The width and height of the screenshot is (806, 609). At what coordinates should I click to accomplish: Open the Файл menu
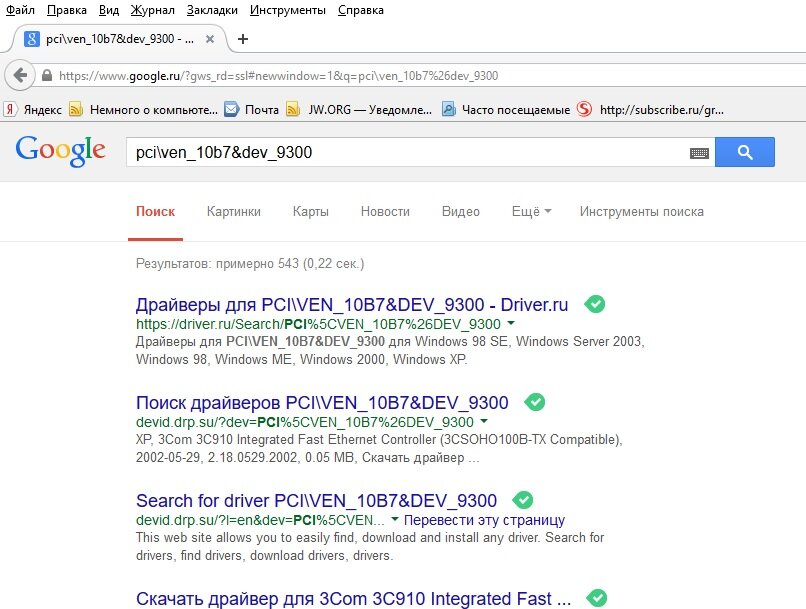[x=20, y=10]
